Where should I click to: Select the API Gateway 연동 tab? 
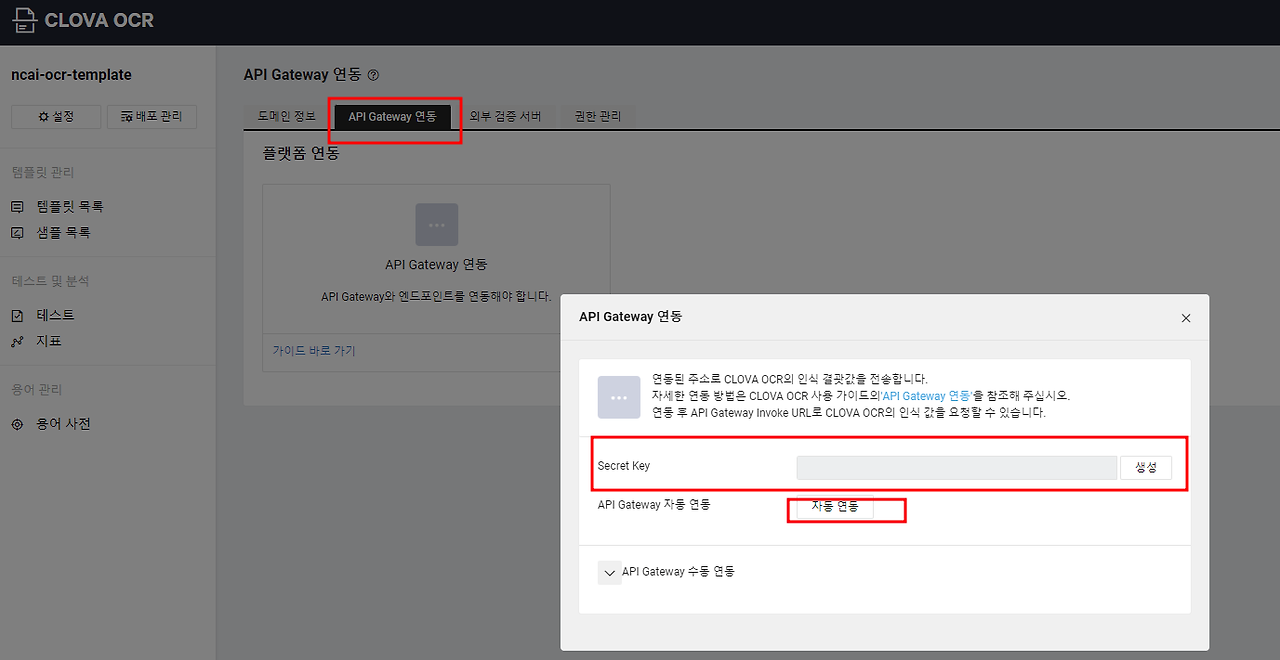(392, 117)
